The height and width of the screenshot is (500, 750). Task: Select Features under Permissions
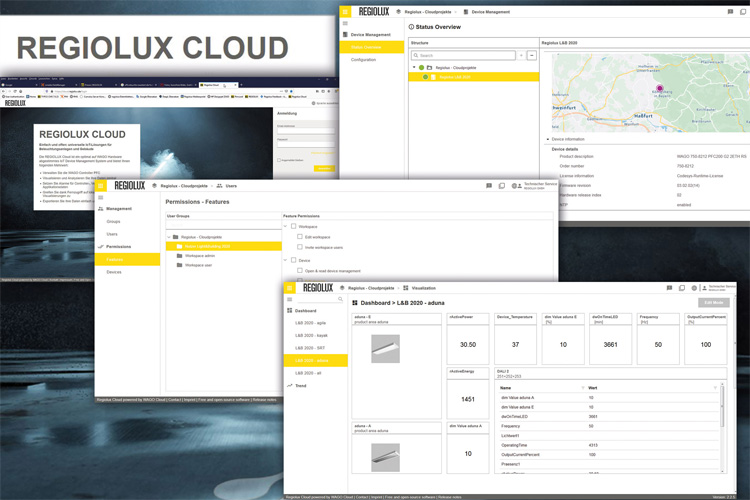point(127,259)
